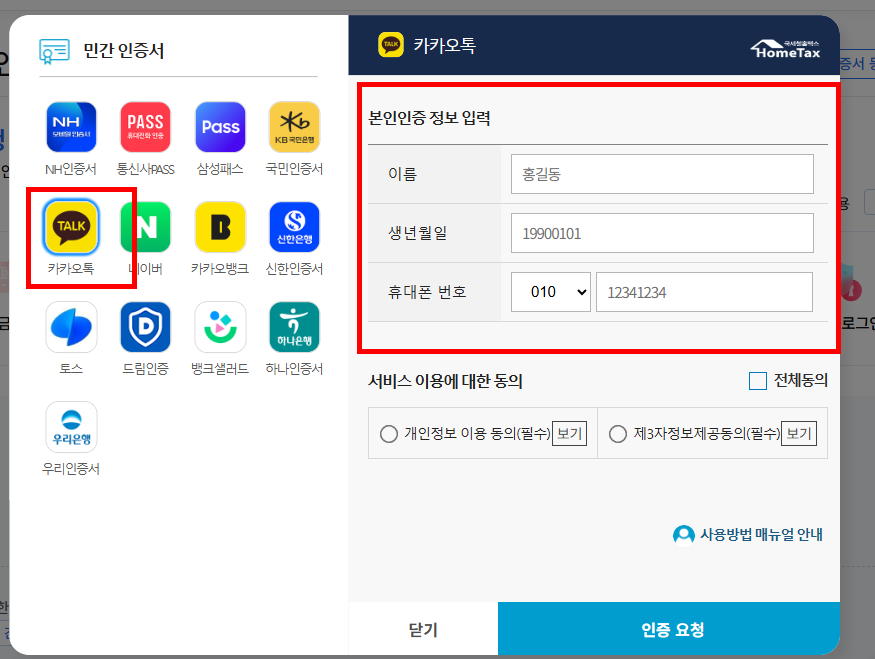This screenshot has height=659, width=875.
Task: Click 보기 next to 개인정보 이용 동의
Action: tap(570, 433)
